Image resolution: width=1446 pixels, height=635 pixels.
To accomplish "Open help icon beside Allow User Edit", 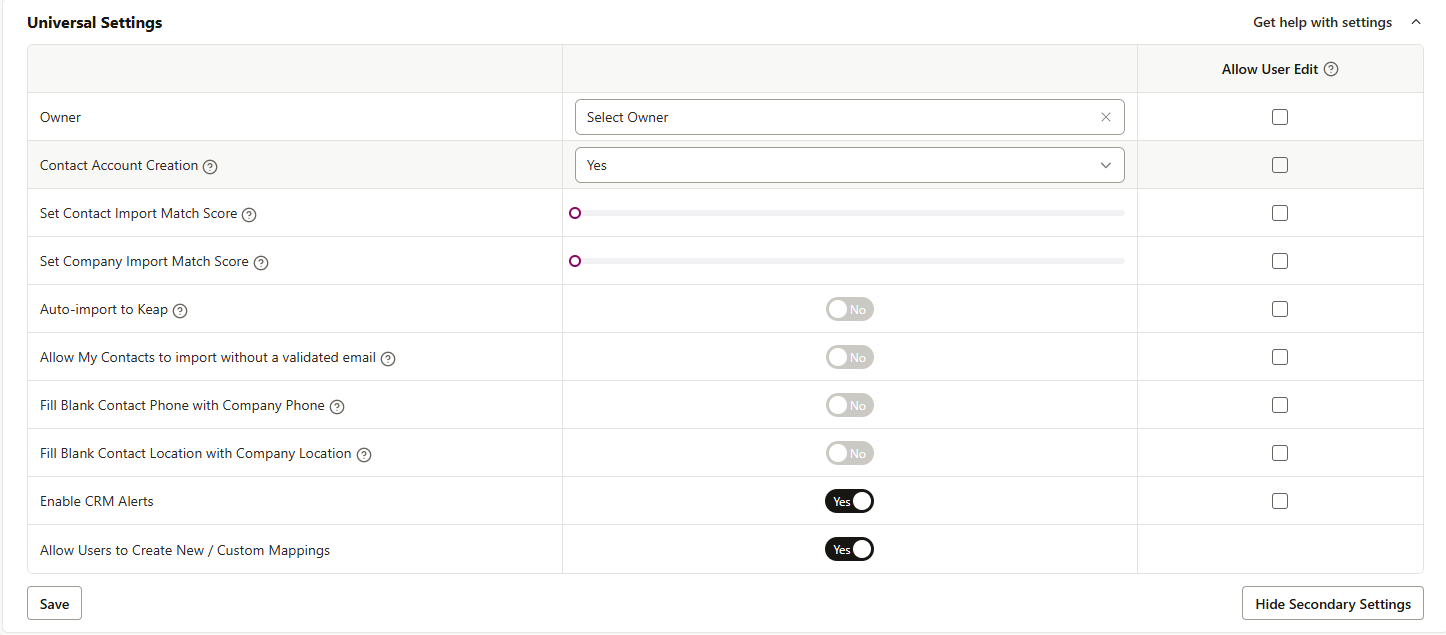I will 1331,70.
